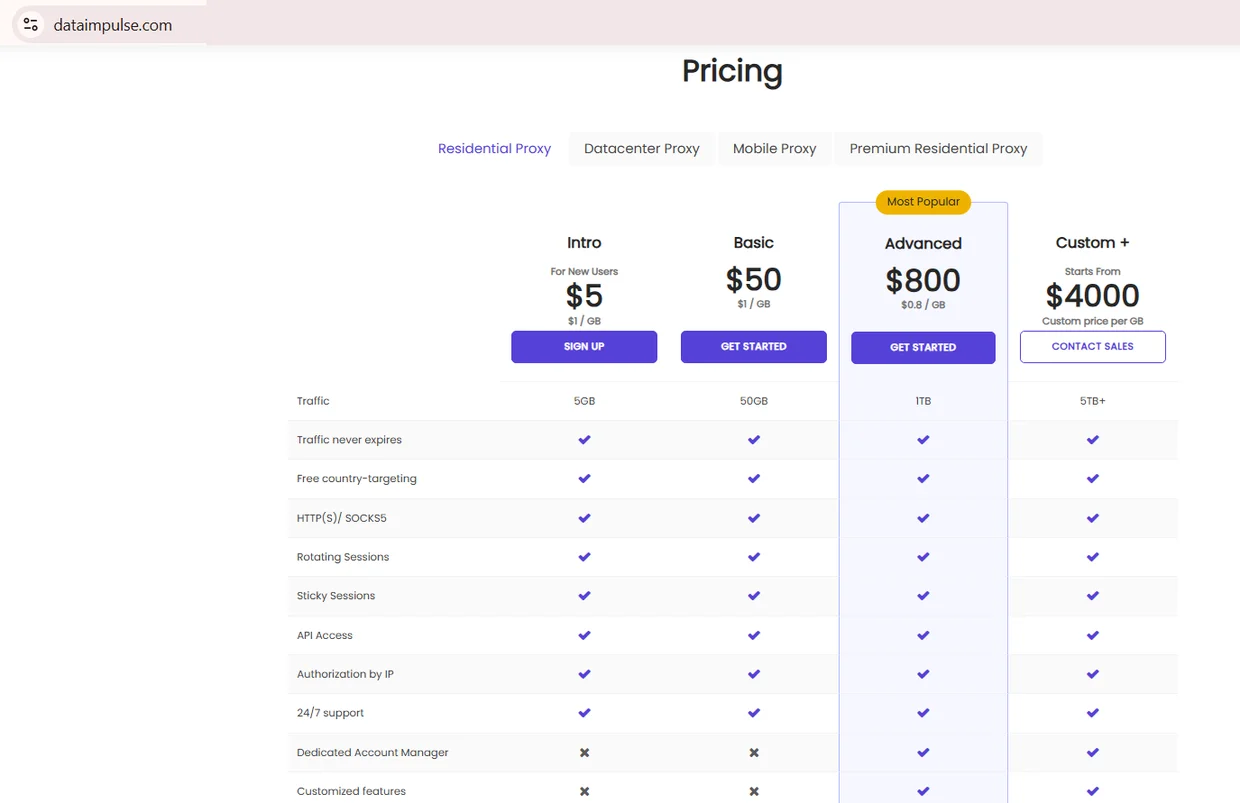Click the $4000 Custom + price
Viewport: 1240px width, 803px height.
[1093, 296]
